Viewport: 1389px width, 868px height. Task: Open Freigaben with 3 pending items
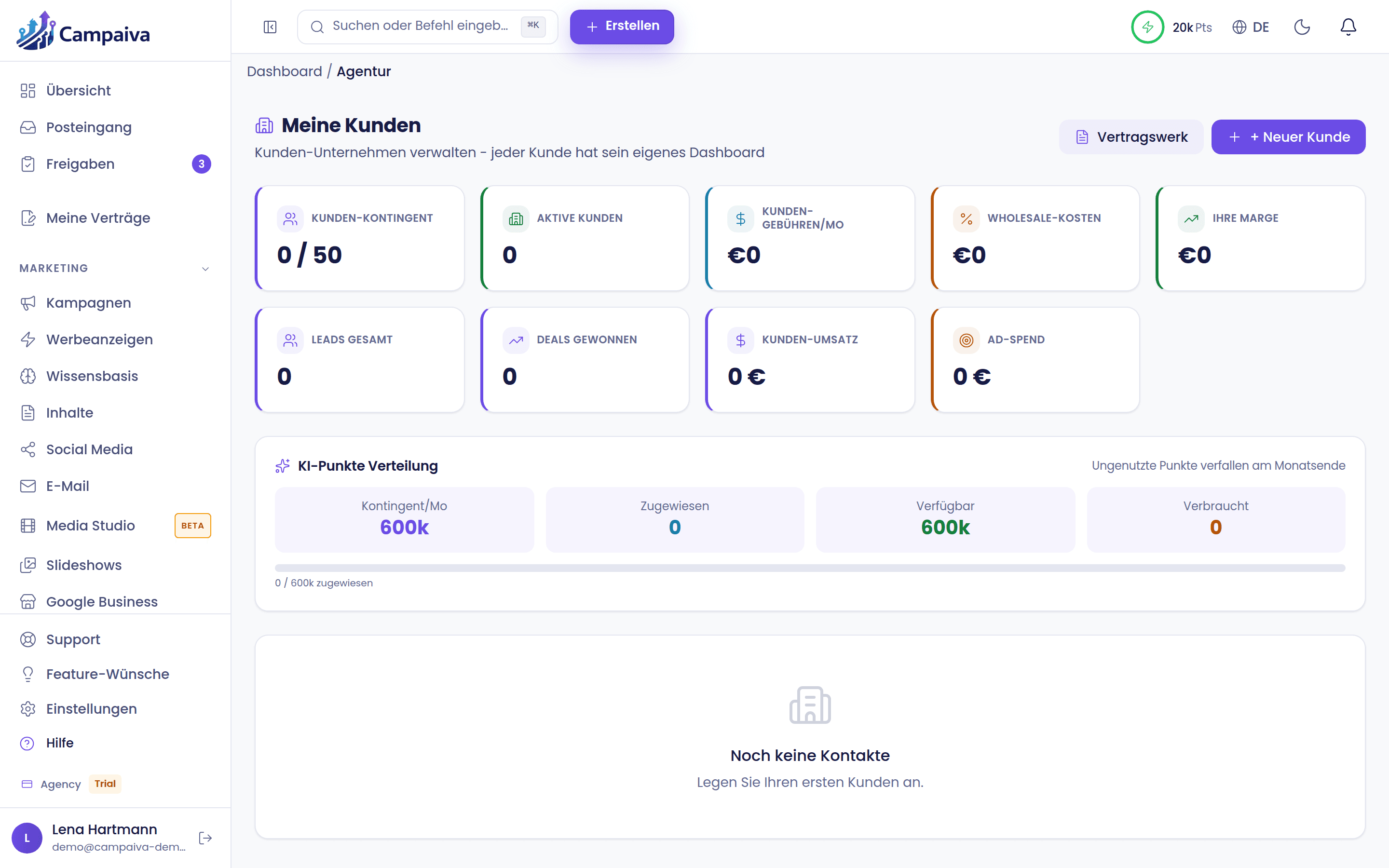tap(115, 164)
